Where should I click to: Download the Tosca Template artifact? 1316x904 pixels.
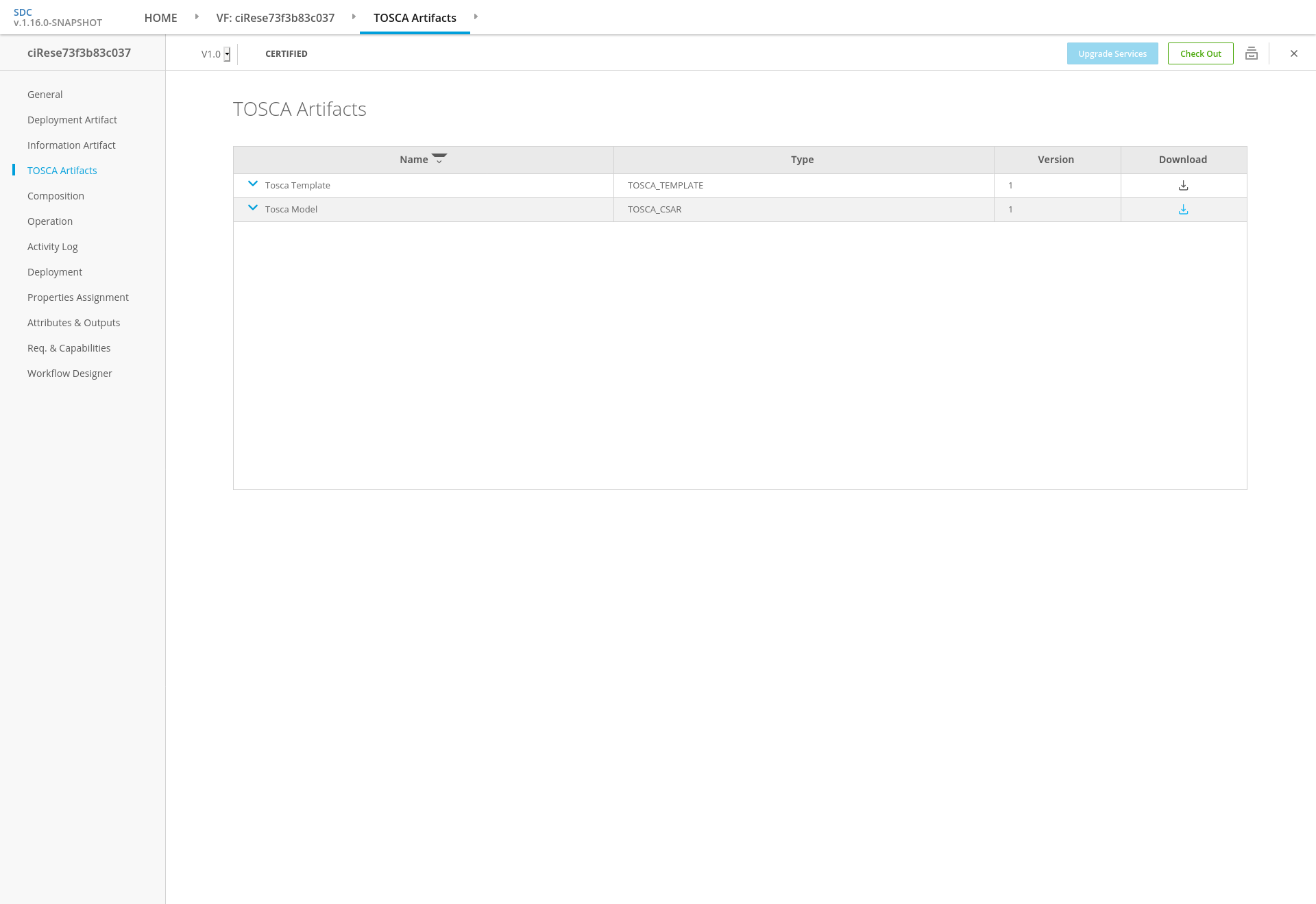(x=1183, y=186)
